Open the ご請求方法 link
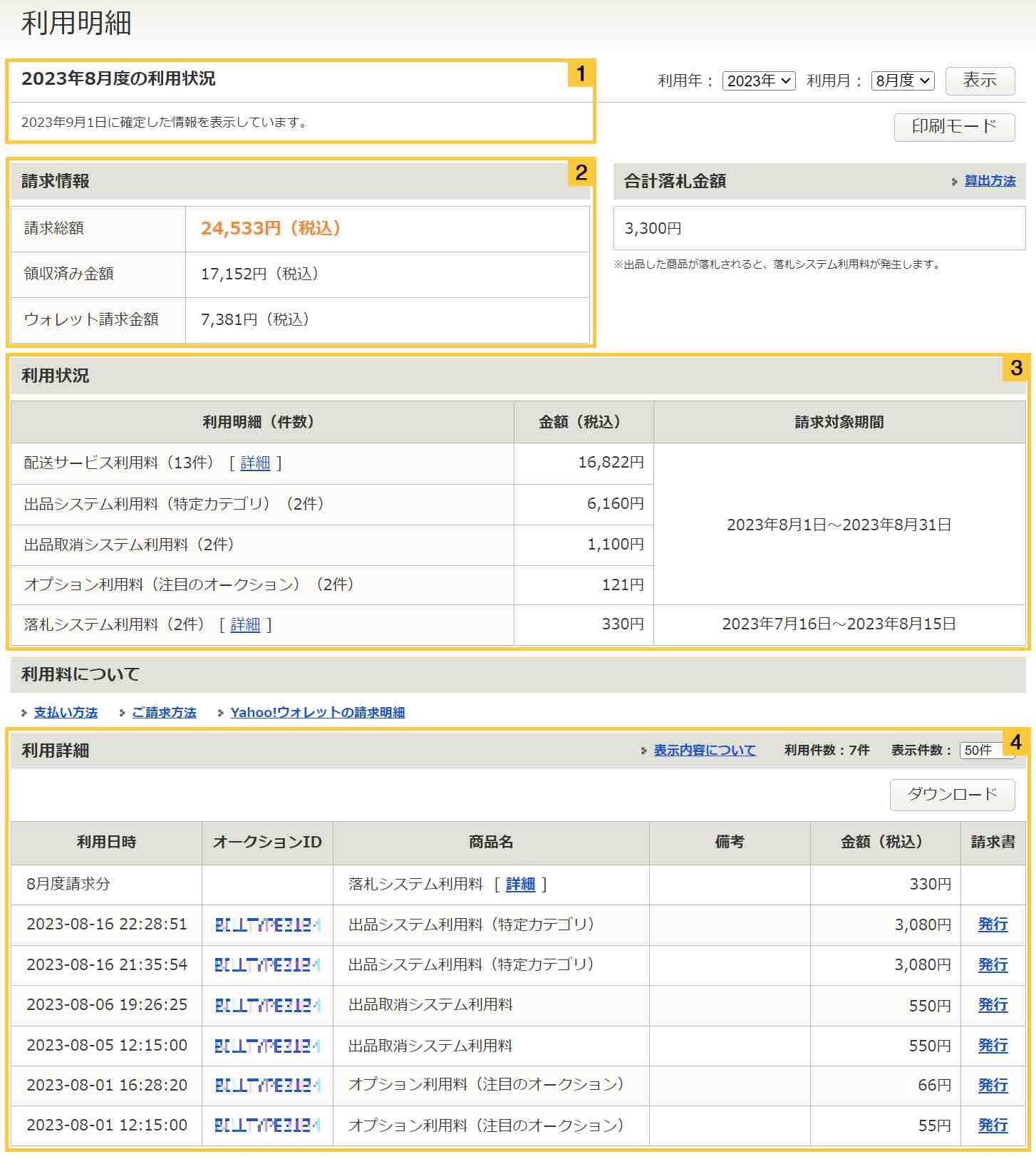The height and width of the screenshot is (1159, 1036). pyautogui.click(x=164, y=712)
